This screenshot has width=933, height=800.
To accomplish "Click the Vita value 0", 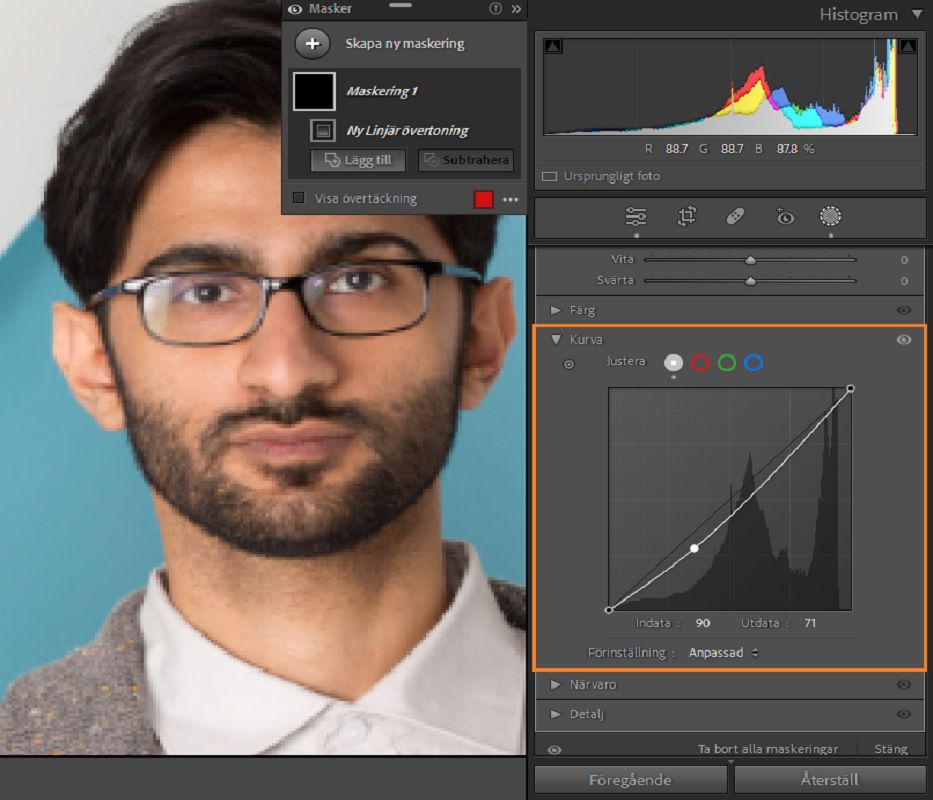I will click(x=904, y=260).
